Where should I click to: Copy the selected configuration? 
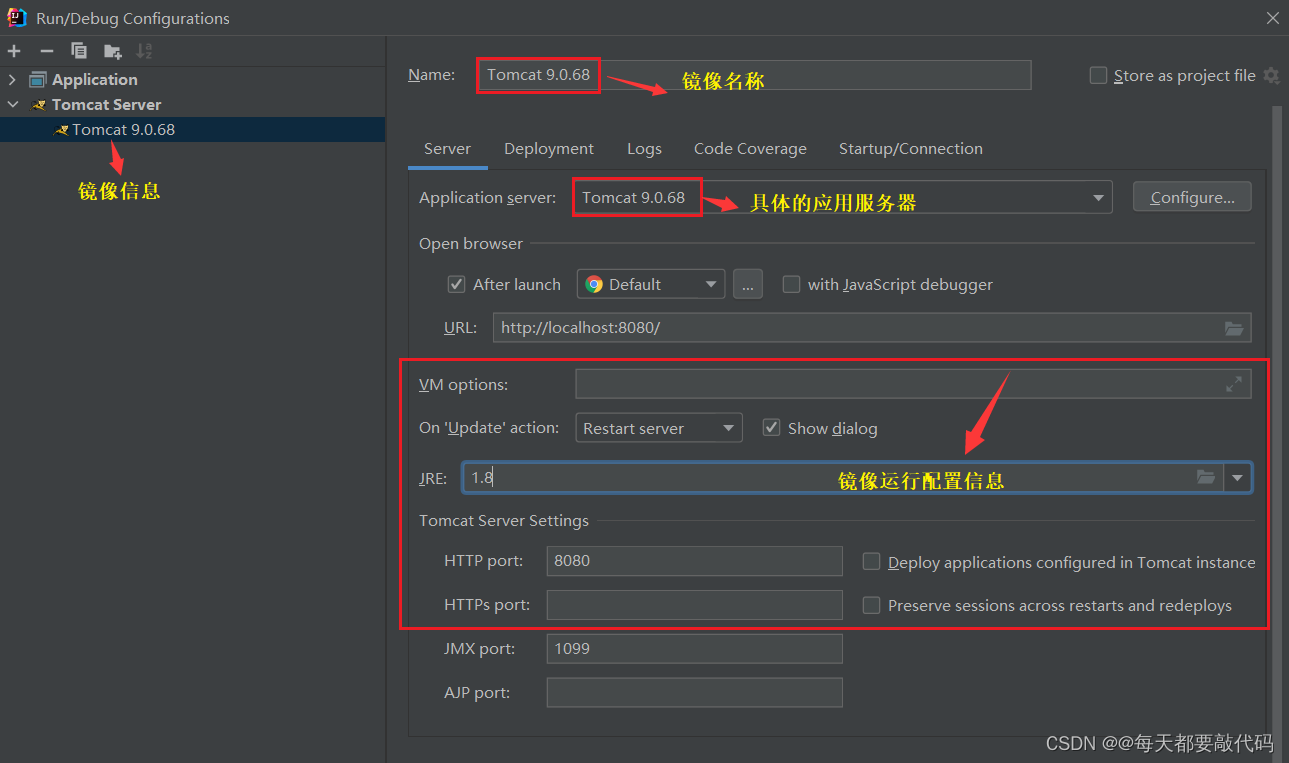tap(79, 51)
